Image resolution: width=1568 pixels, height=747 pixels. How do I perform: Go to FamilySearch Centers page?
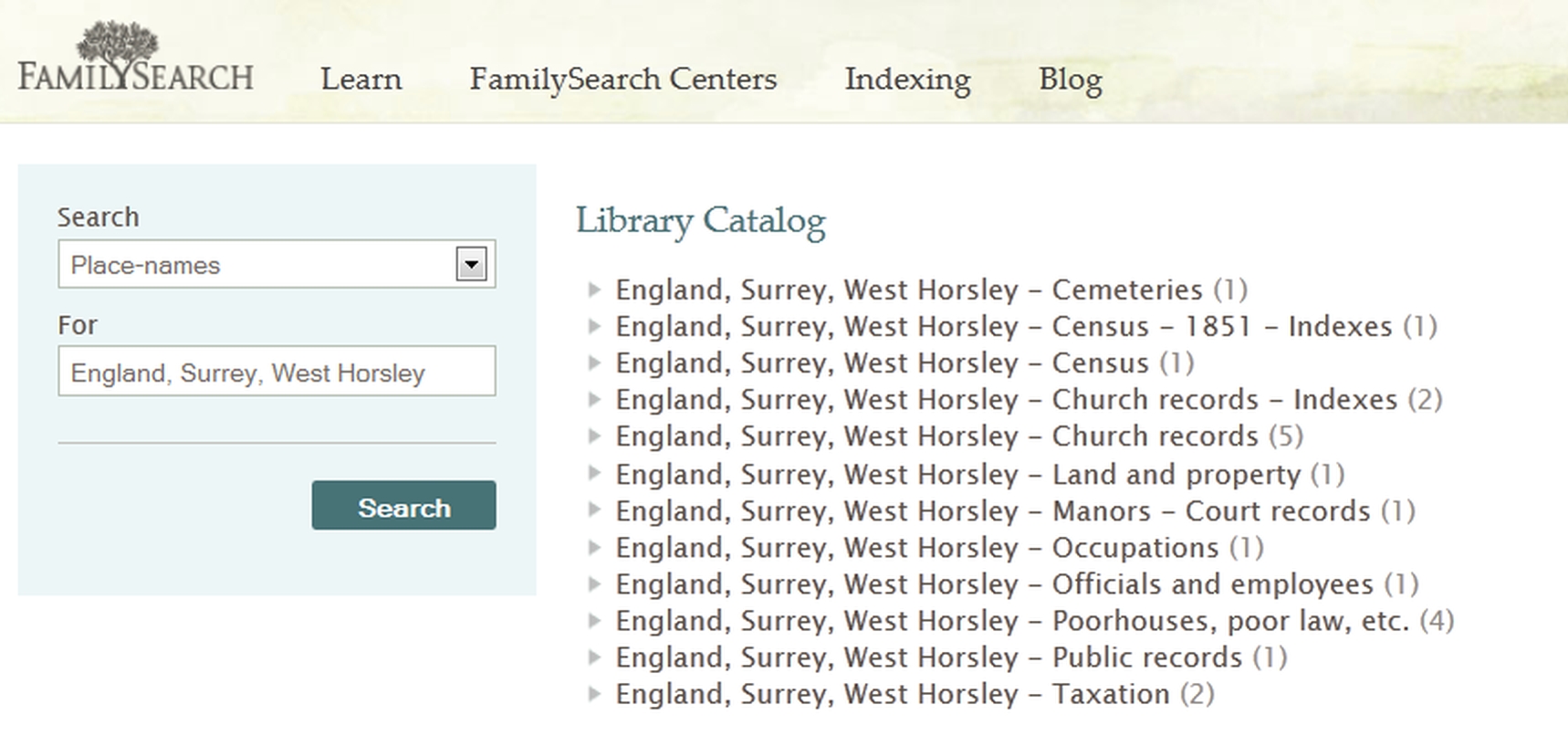coord(623,79)
